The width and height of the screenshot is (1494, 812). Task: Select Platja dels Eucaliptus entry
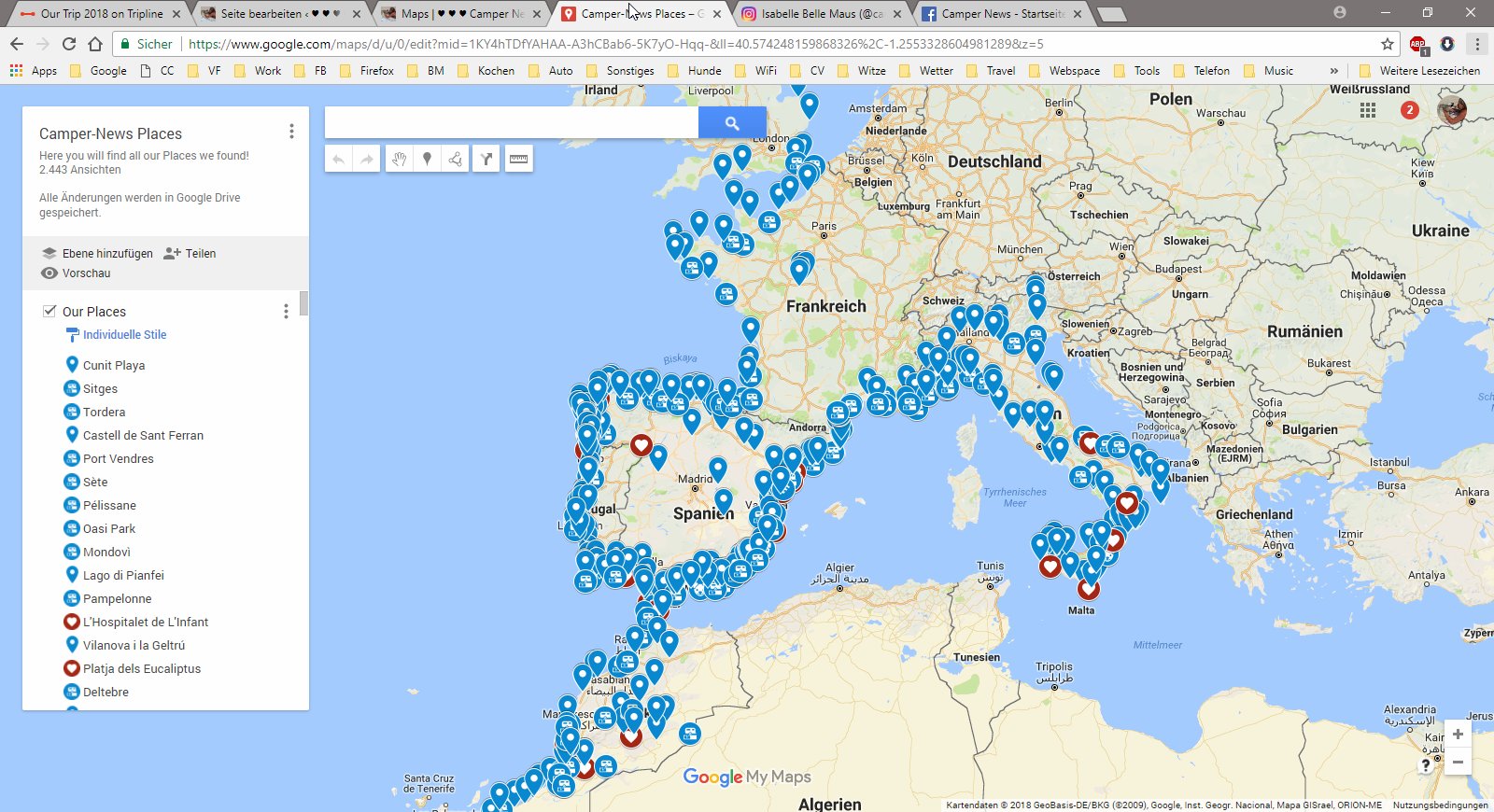click(x=142, y=668)
